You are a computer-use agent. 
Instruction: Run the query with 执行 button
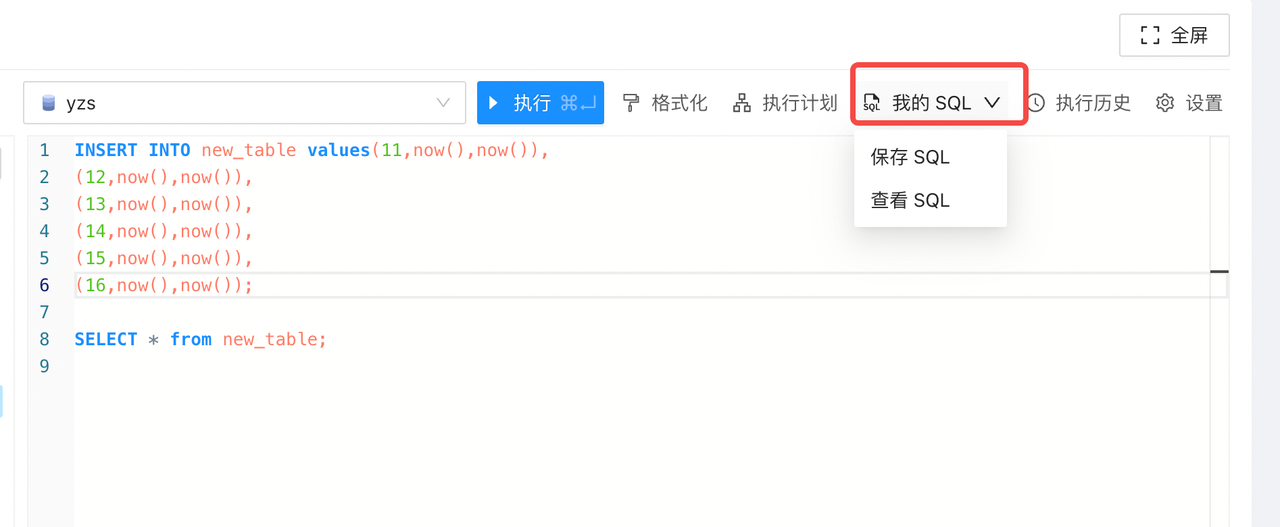point(540,103)
